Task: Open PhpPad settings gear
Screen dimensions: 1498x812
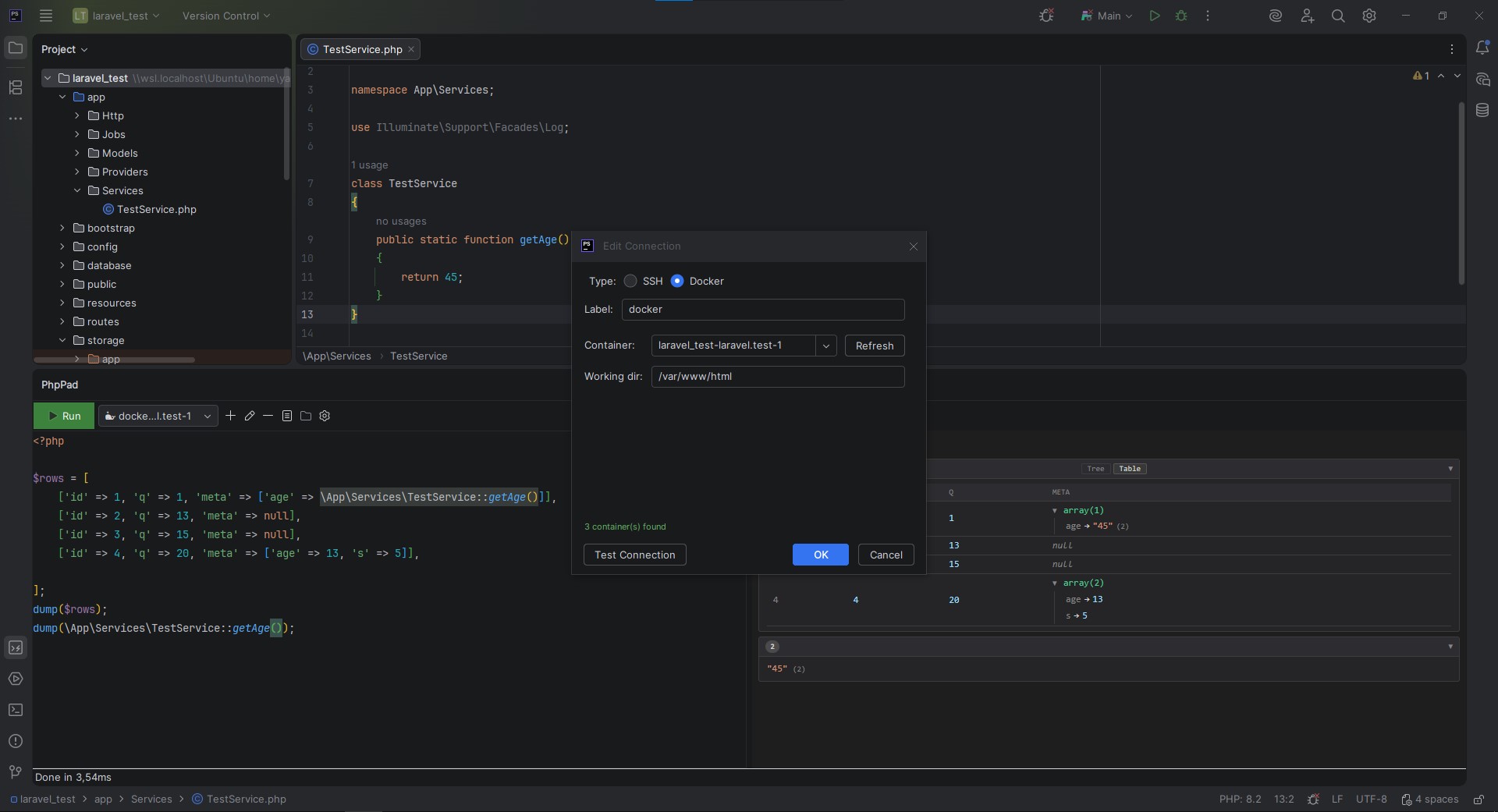Action: tap(325, 416)
